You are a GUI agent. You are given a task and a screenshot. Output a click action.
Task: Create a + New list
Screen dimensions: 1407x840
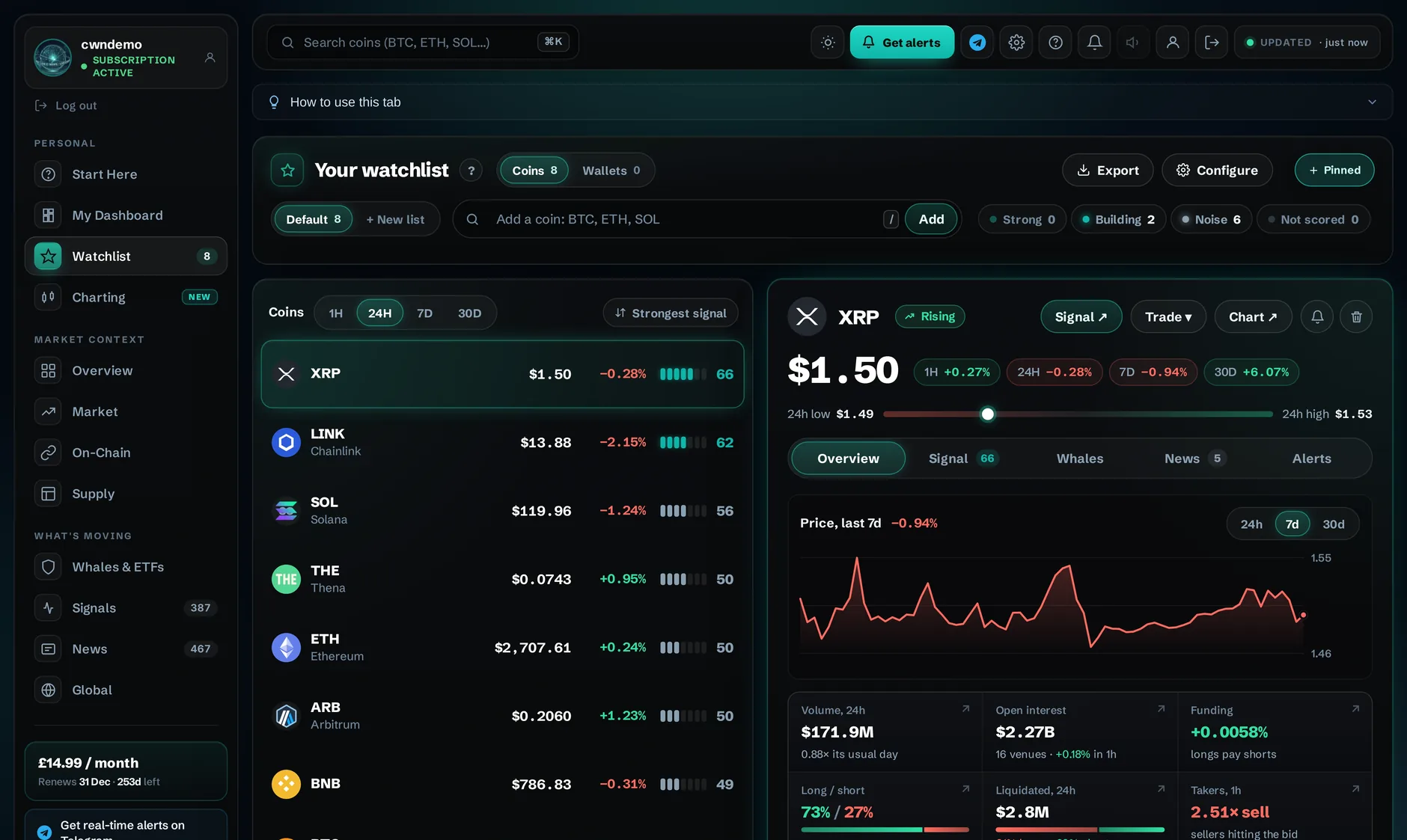[x=395, y=219]
